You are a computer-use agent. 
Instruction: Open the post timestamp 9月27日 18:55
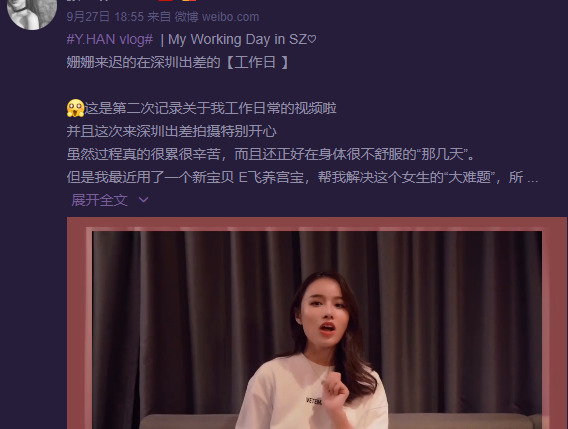click(x=105, y=17)
